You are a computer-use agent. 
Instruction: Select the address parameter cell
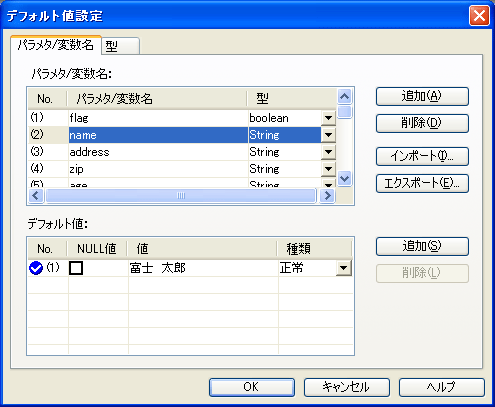click(158, 152)
